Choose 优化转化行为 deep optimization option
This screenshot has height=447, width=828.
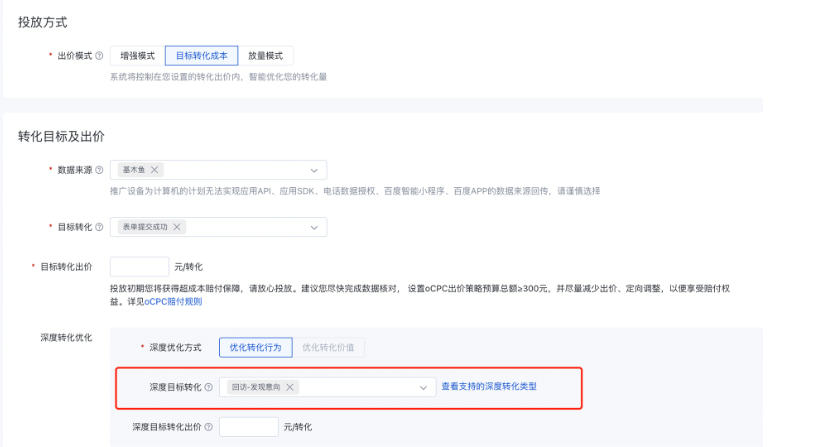[x=256, y=347]
